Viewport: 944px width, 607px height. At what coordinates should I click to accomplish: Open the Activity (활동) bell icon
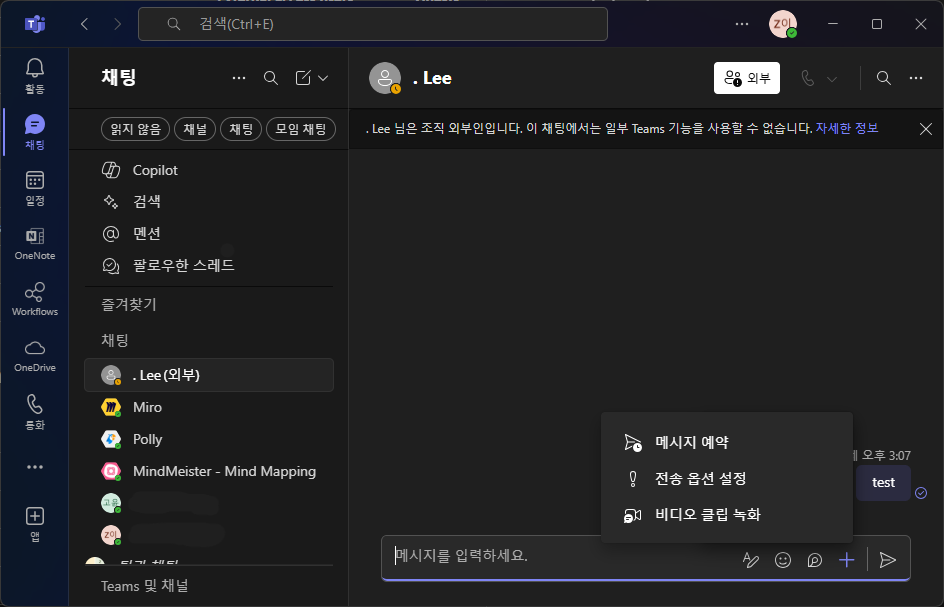34,75
